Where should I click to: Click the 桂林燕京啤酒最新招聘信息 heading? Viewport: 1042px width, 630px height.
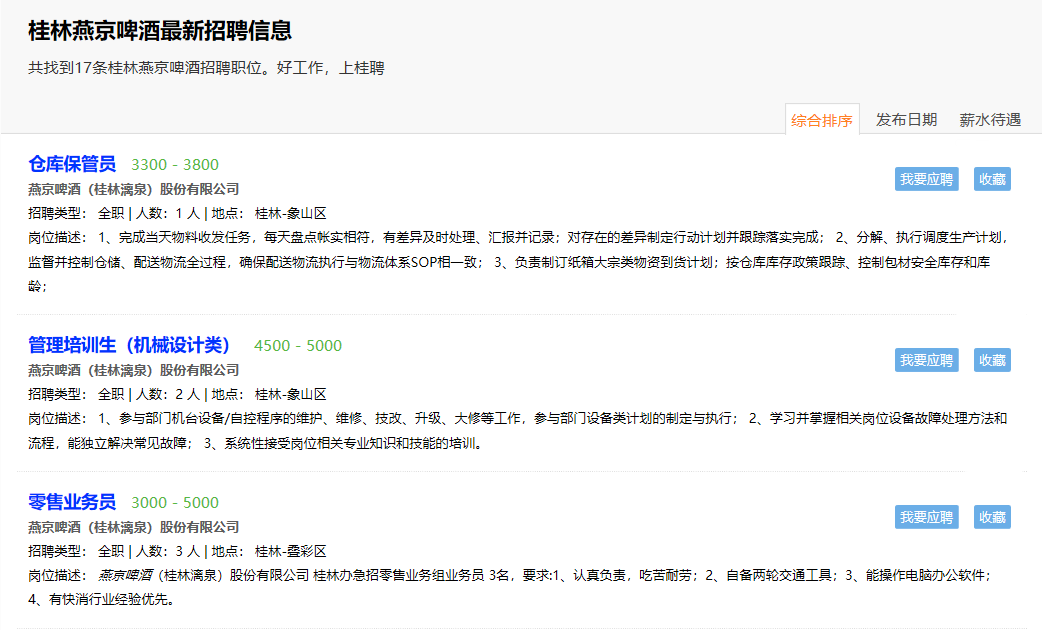click(160, 31)
